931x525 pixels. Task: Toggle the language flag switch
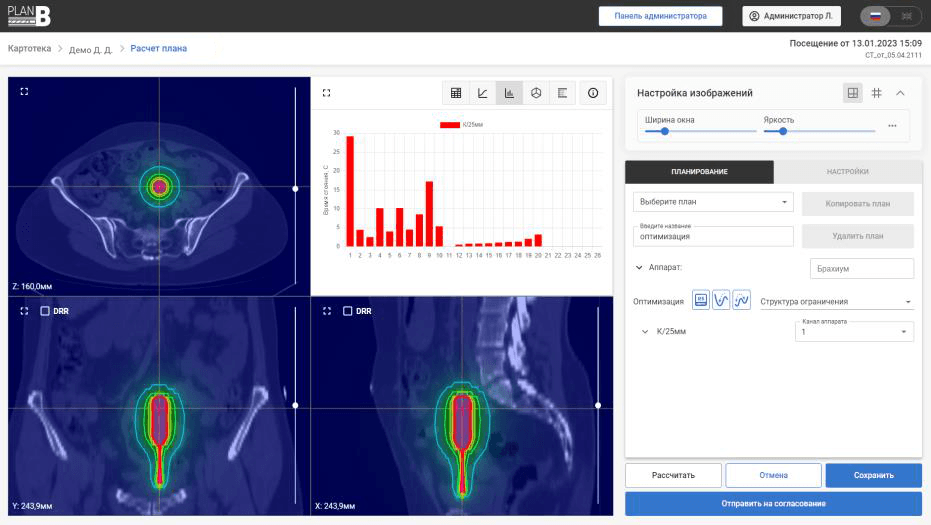pyautogui.click(x=891, y=16)
